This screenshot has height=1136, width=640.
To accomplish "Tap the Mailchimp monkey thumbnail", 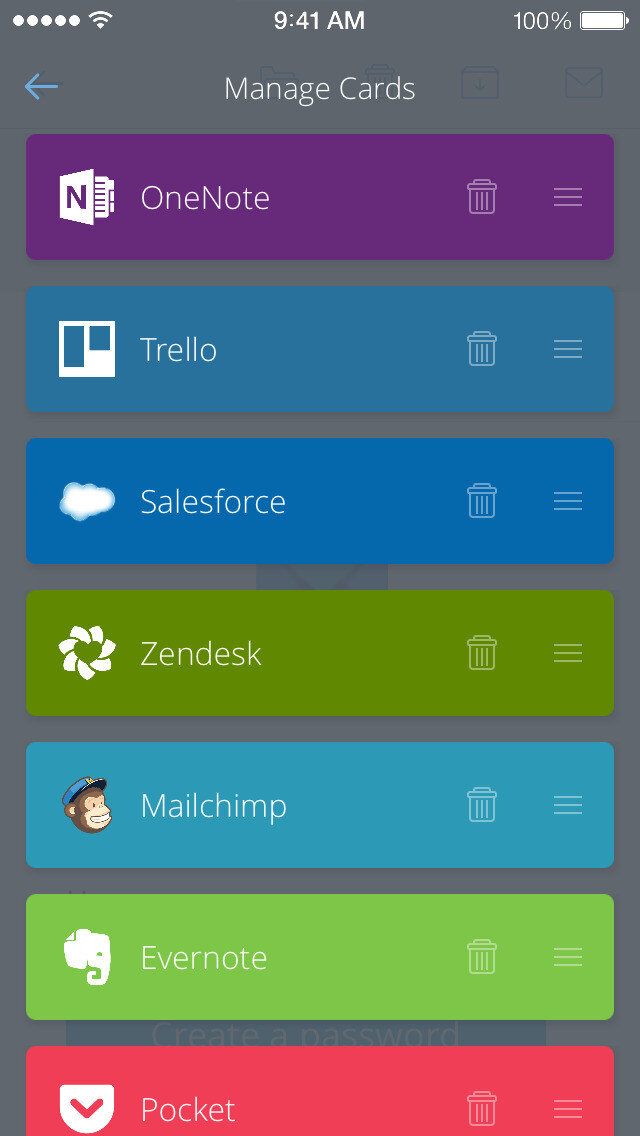I will tap(87, 805).
